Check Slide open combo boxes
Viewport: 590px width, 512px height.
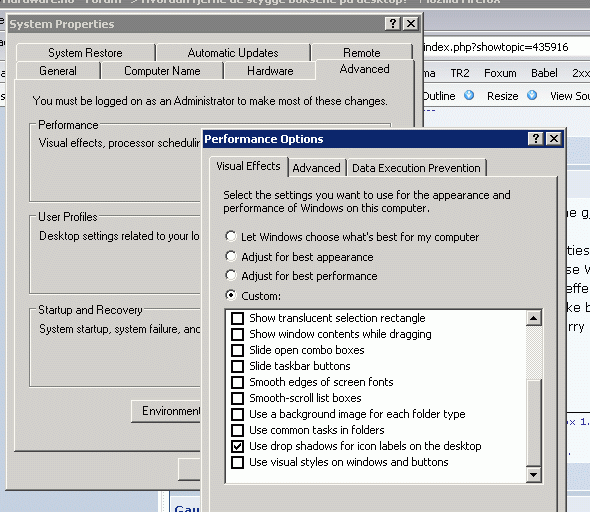click(237, 350)
